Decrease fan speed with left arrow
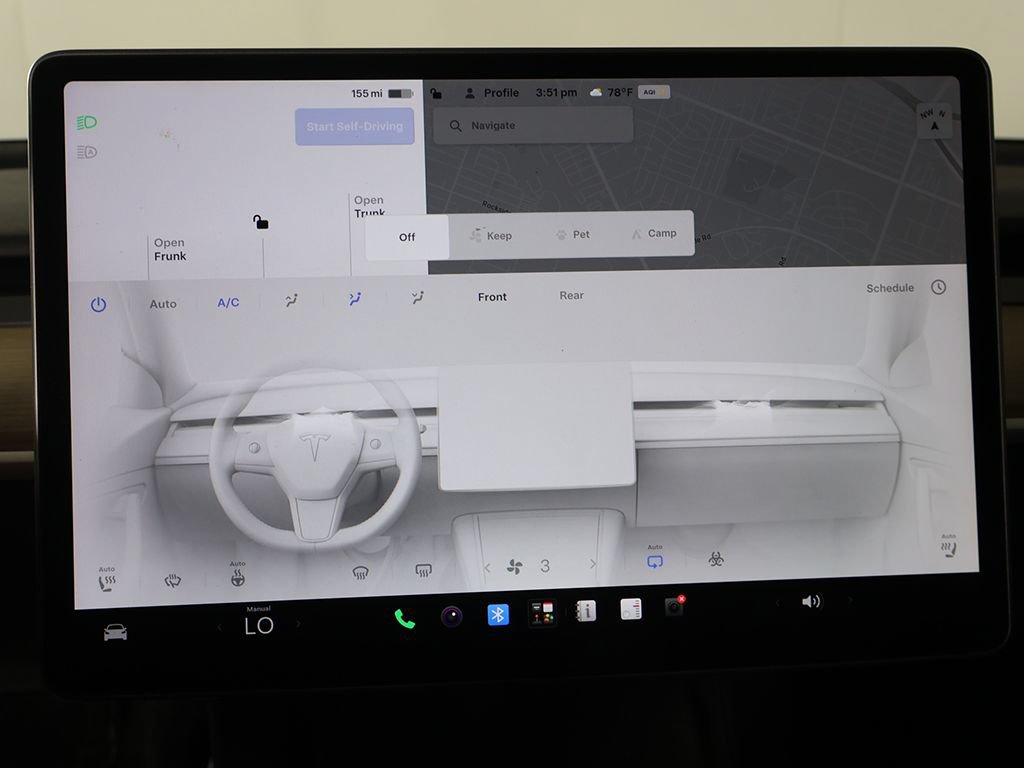This screenshot has height=768, width=1024. (487, 568)
